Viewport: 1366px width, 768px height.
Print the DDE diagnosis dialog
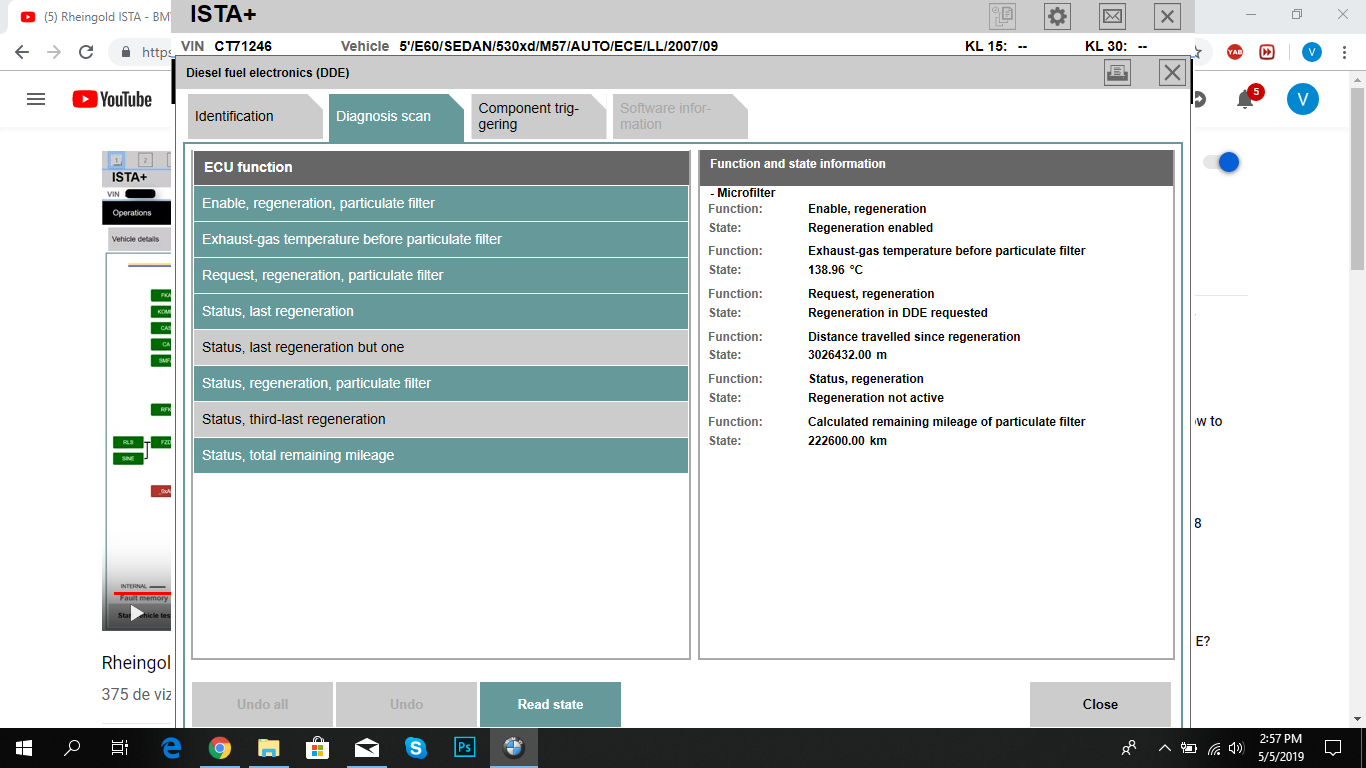1117,72
